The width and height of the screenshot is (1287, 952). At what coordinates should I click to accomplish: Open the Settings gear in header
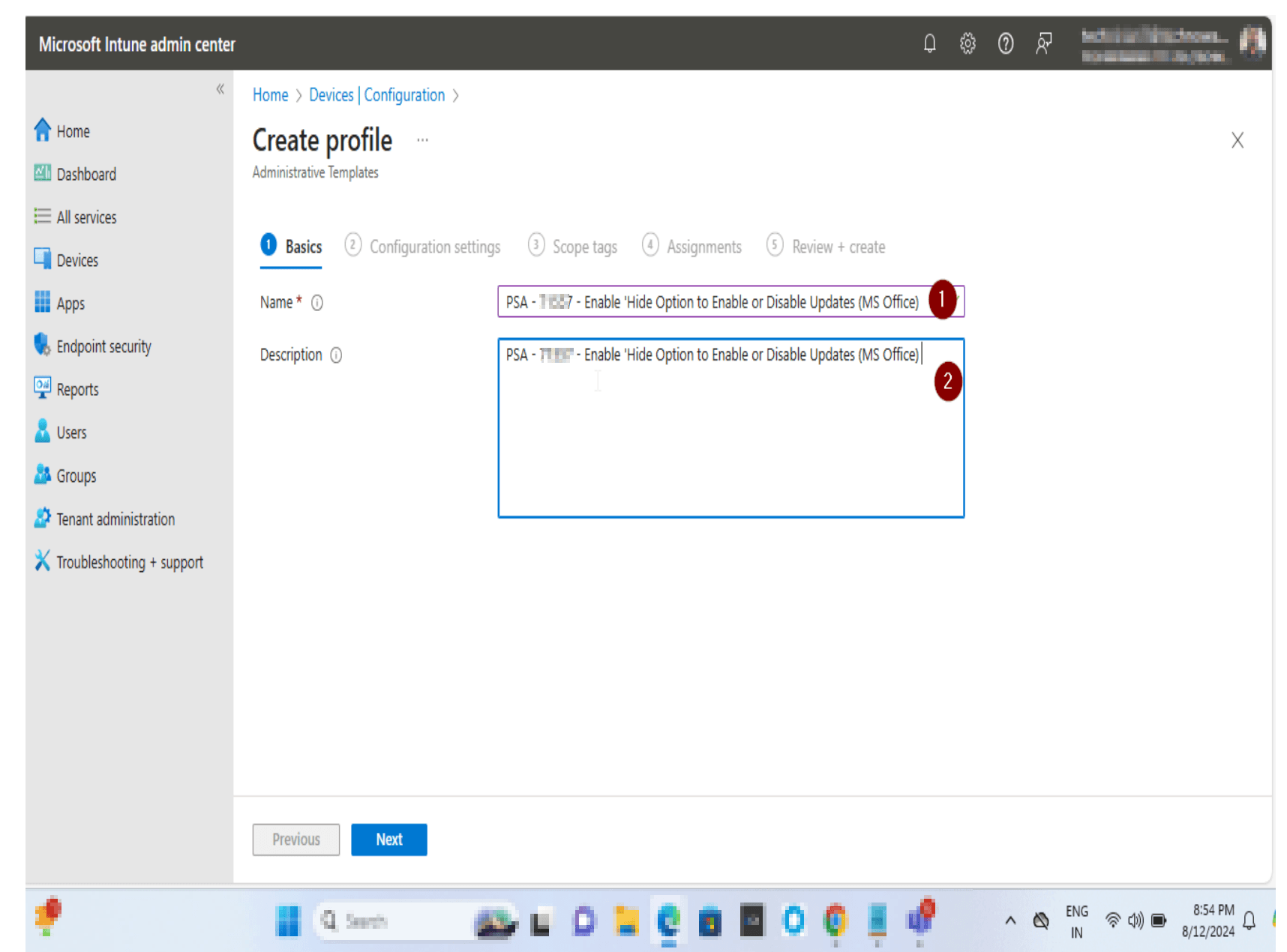pos(967,43)
